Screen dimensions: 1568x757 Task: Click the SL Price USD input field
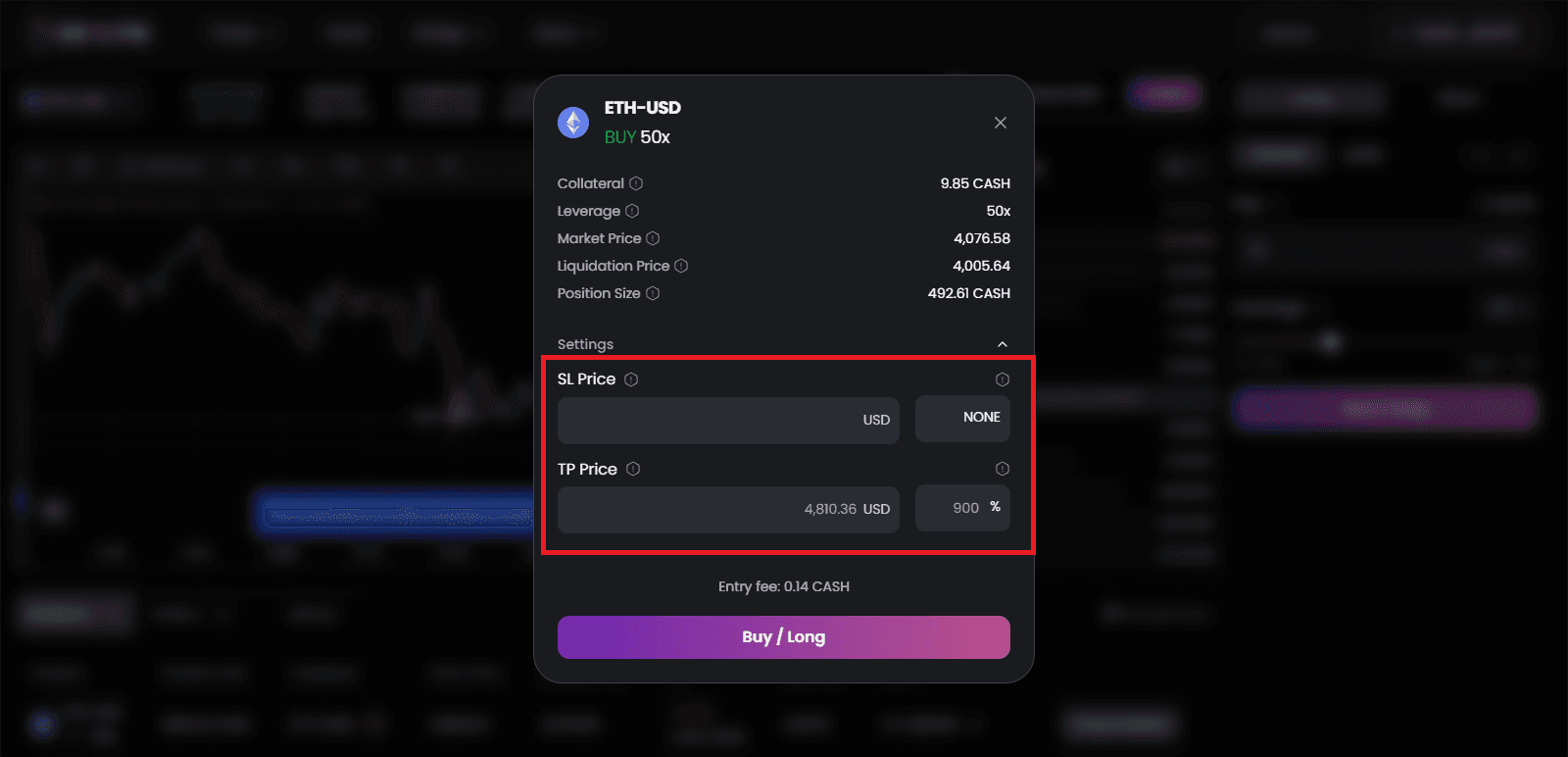coord(728,420)
